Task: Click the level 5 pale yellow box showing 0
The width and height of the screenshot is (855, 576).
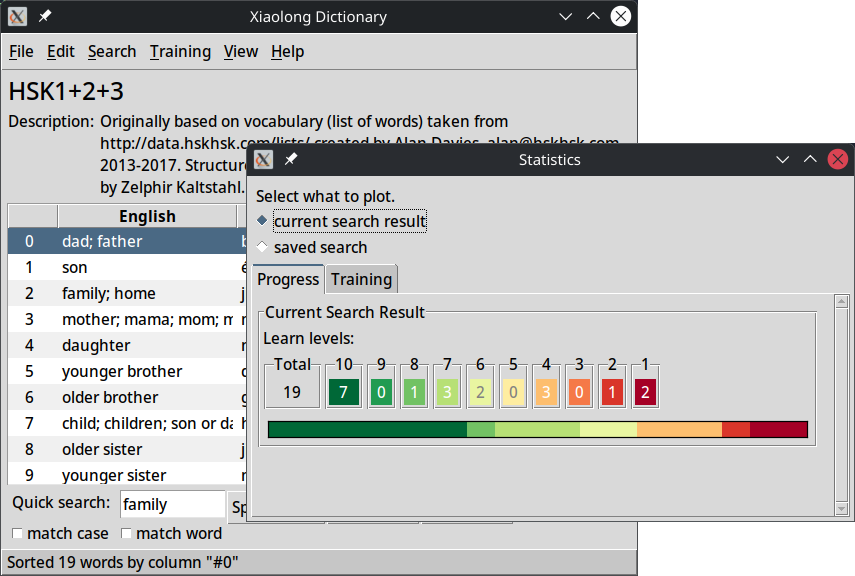Action: (x=513, y=392)
